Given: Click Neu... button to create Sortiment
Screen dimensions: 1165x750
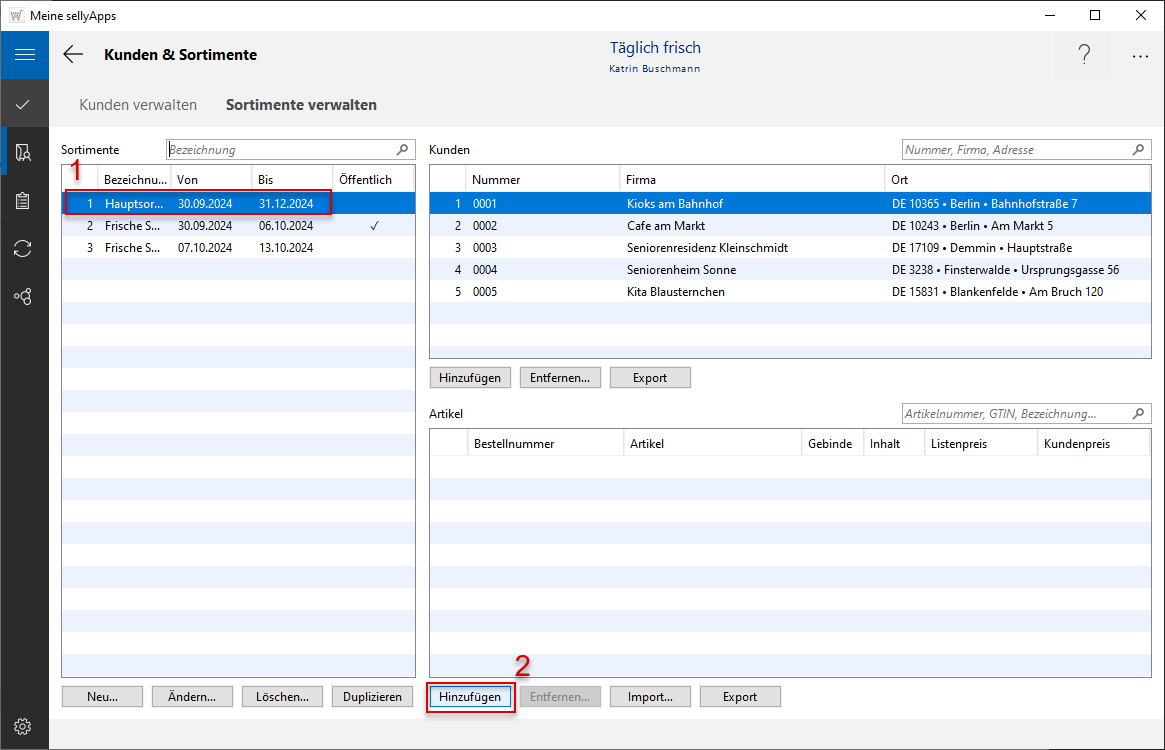Looking at the screenshot, I should point(102,697).
